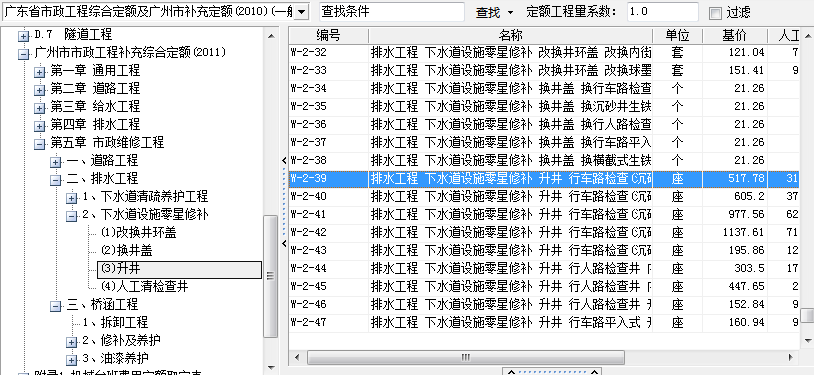Screen dimensions: 814x375
Task: Click the 单位 column header
Action: pos(677,36)
